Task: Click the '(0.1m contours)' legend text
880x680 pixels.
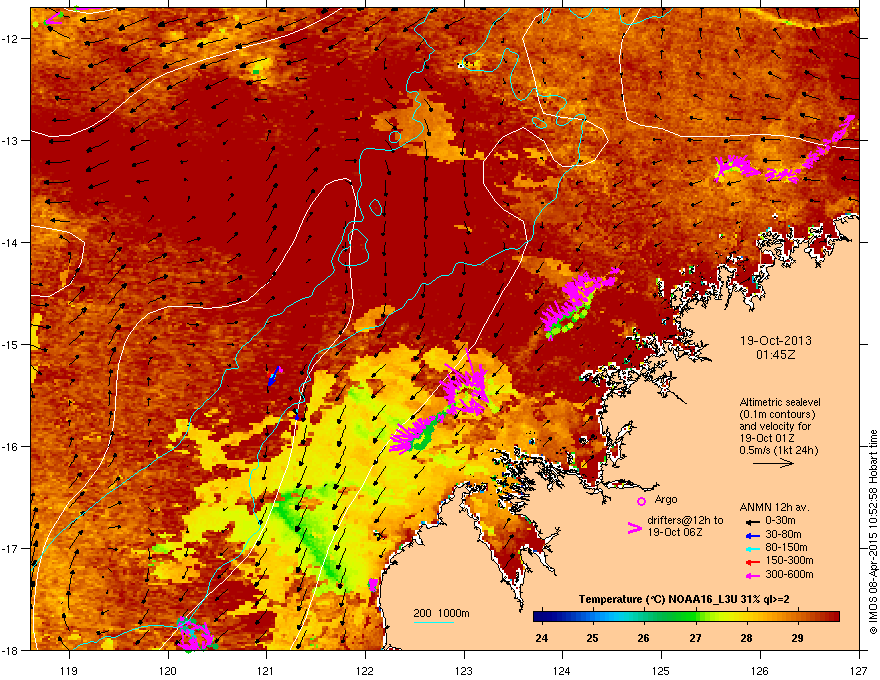Action: click(777, 415)
